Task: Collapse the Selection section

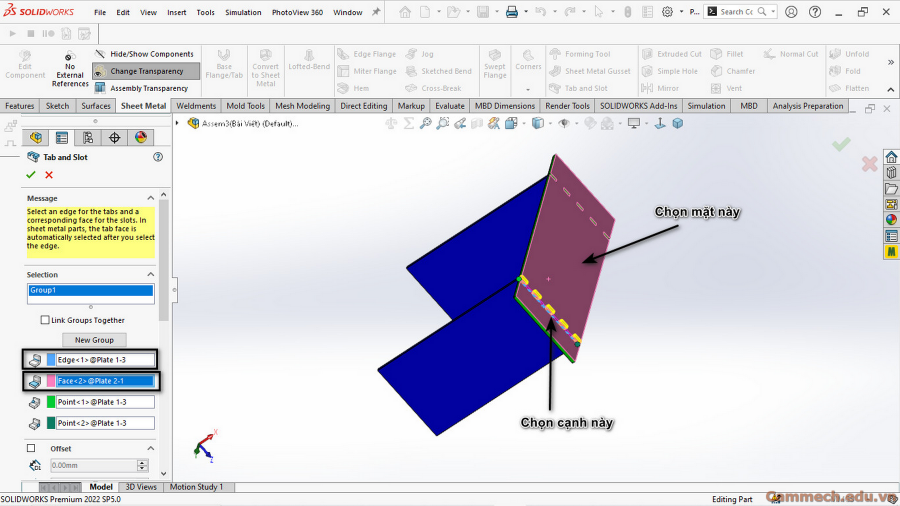Action: pos(150,275)
